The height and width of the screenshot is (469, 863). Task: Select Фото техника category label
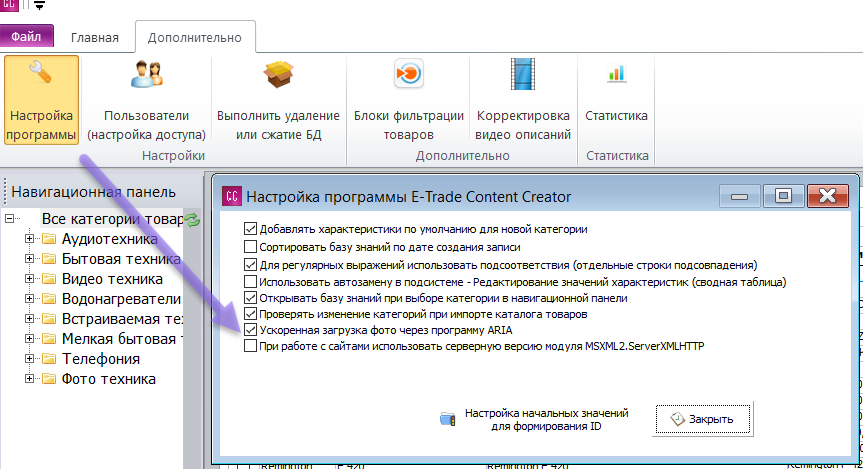pyautogui.click(x=108, y=379)
